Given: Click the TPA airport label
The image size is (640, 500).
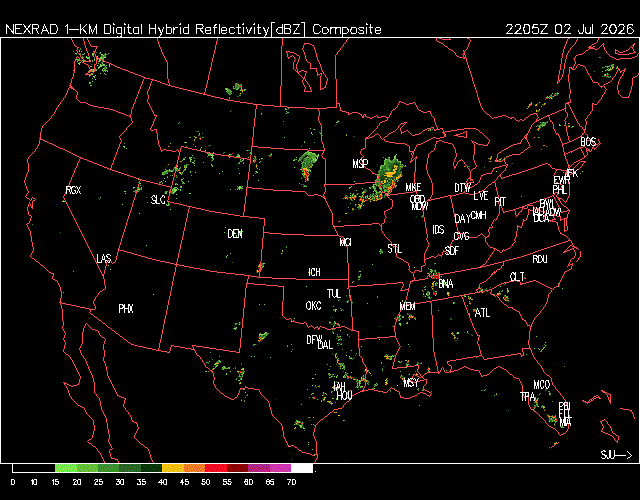Looking at the screenshot, I should (x=527, y=396).
